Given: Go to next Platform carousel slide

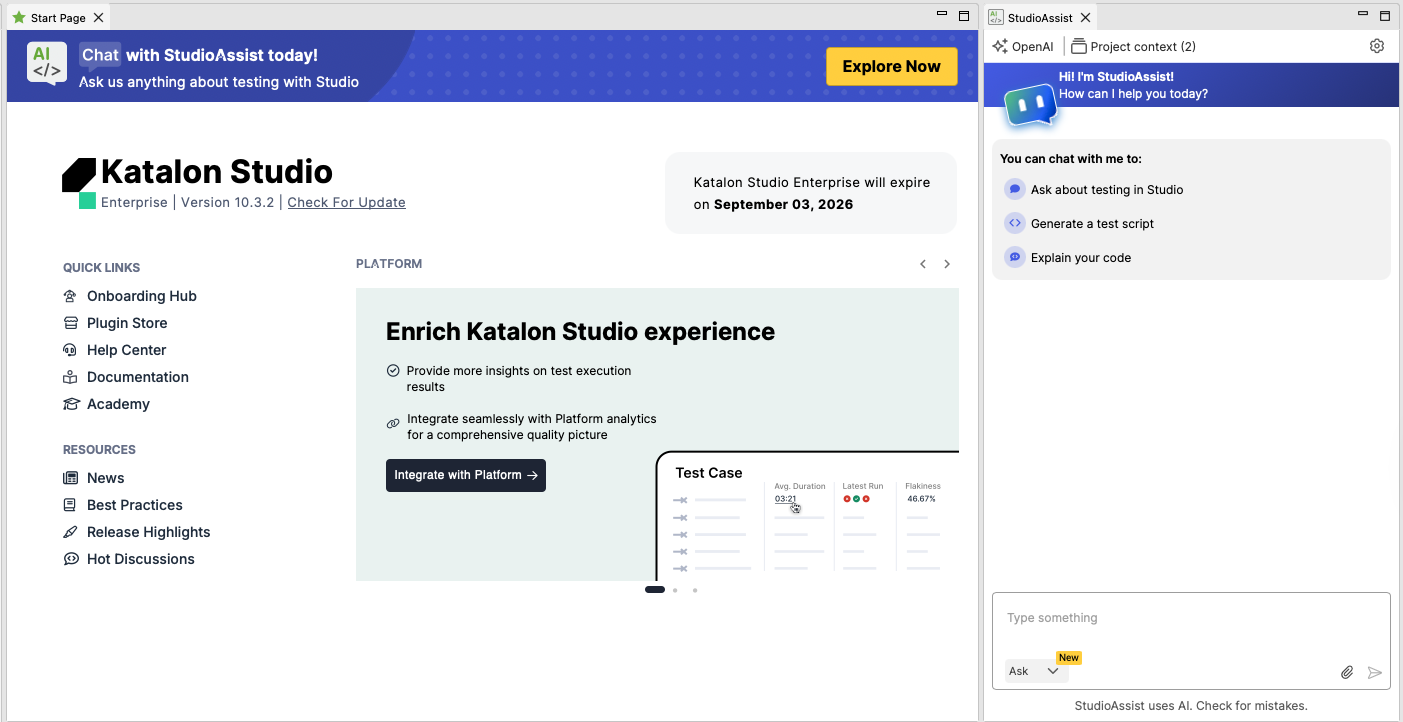Looking at the screenshot, I should pyautogui.click(x=947, y=264).
